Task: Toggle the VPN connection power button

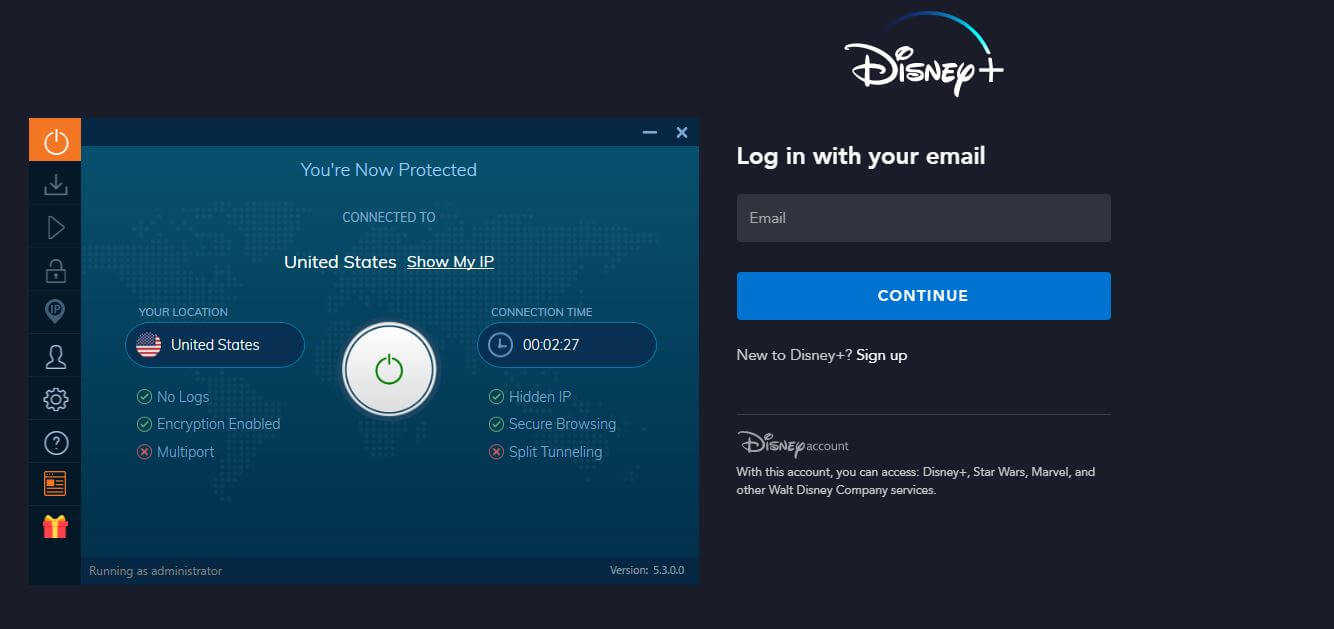Action: [x=389, y=370]
